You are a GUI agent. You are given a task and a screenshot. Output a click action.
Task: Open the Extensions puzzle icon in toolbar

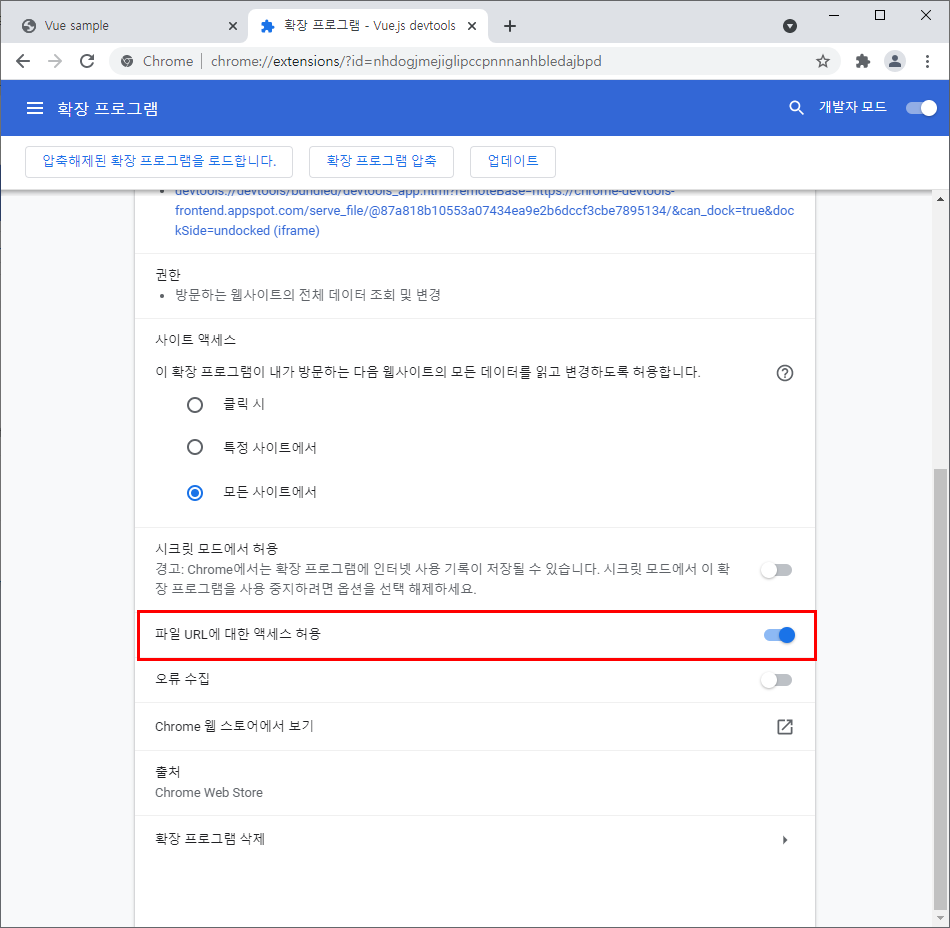pyautogui.click(x=862, y=61)
